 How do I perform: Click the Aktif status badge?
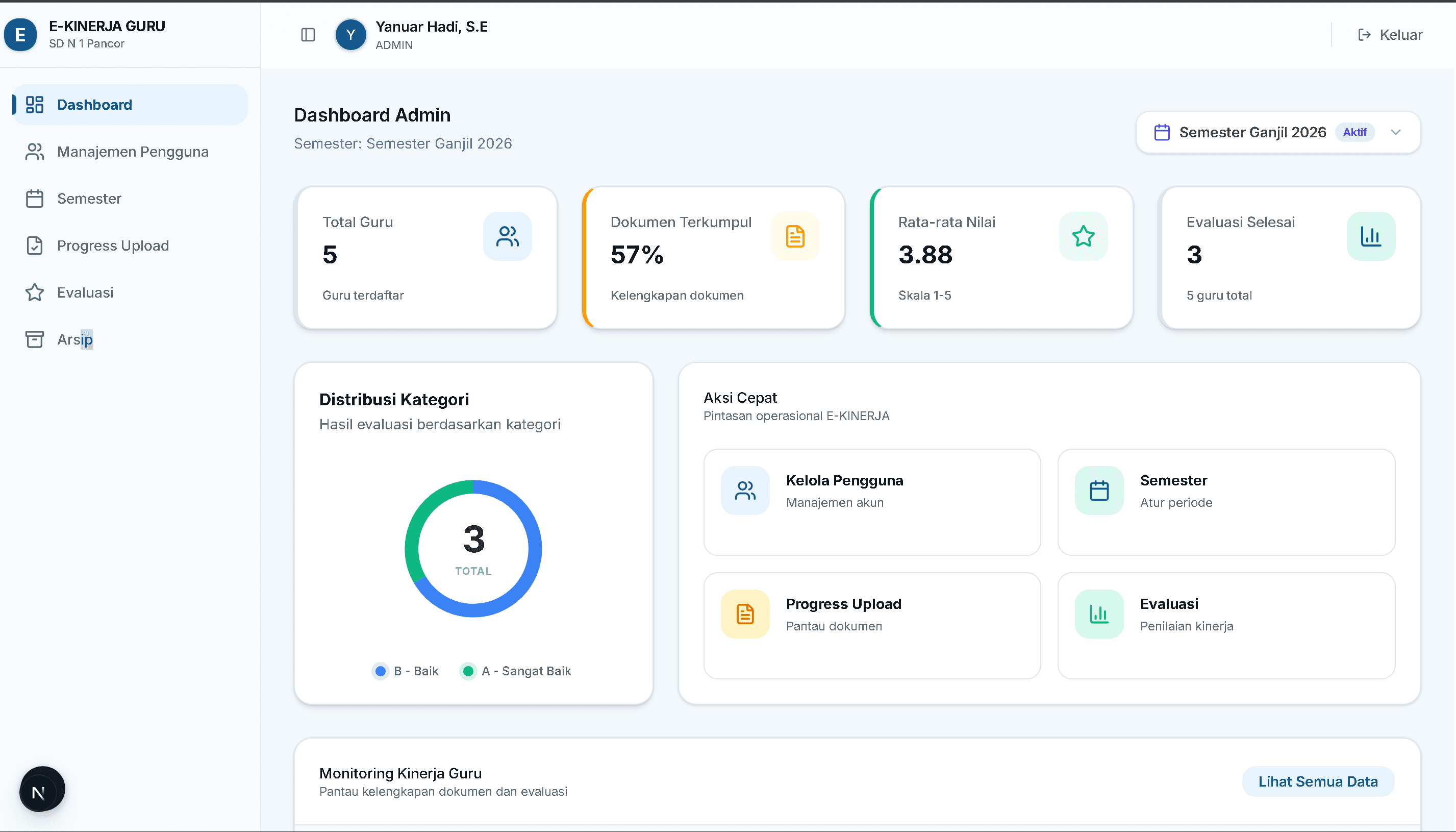(1355, 132)
